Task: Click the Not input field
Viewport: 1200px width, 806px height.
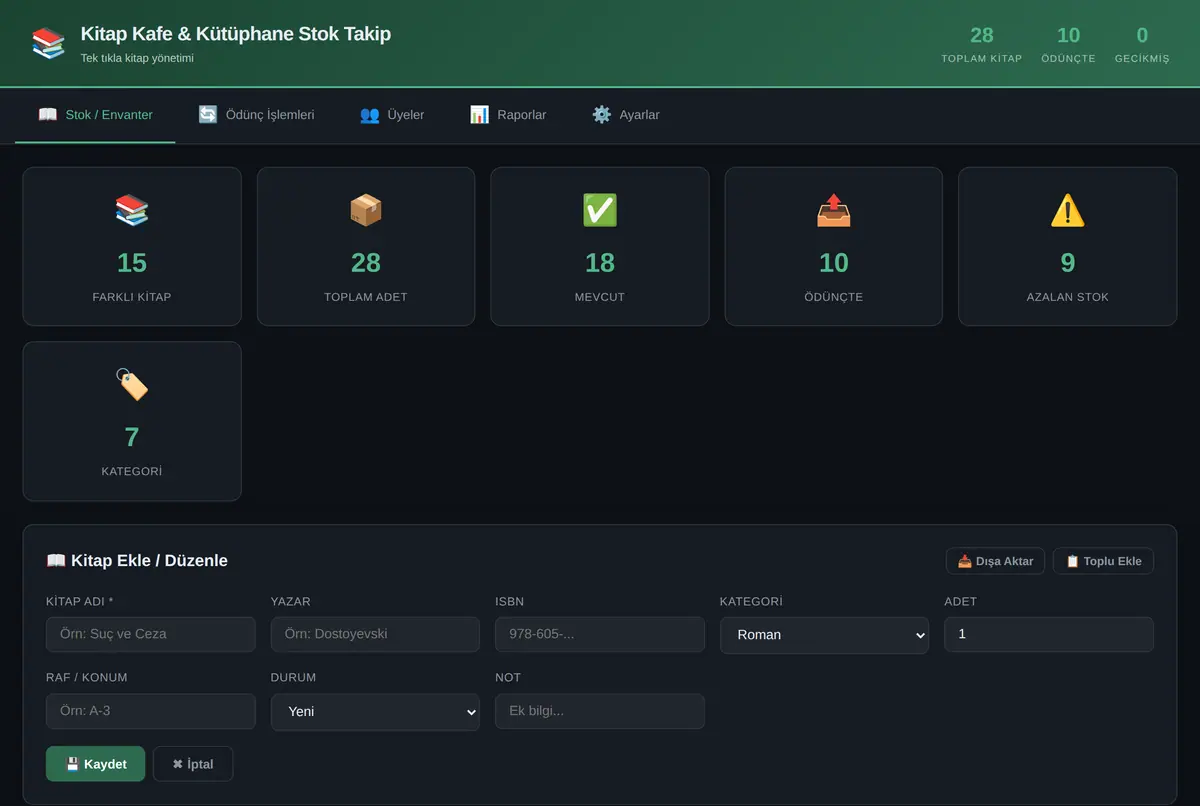Action: [x=600, y=711]
